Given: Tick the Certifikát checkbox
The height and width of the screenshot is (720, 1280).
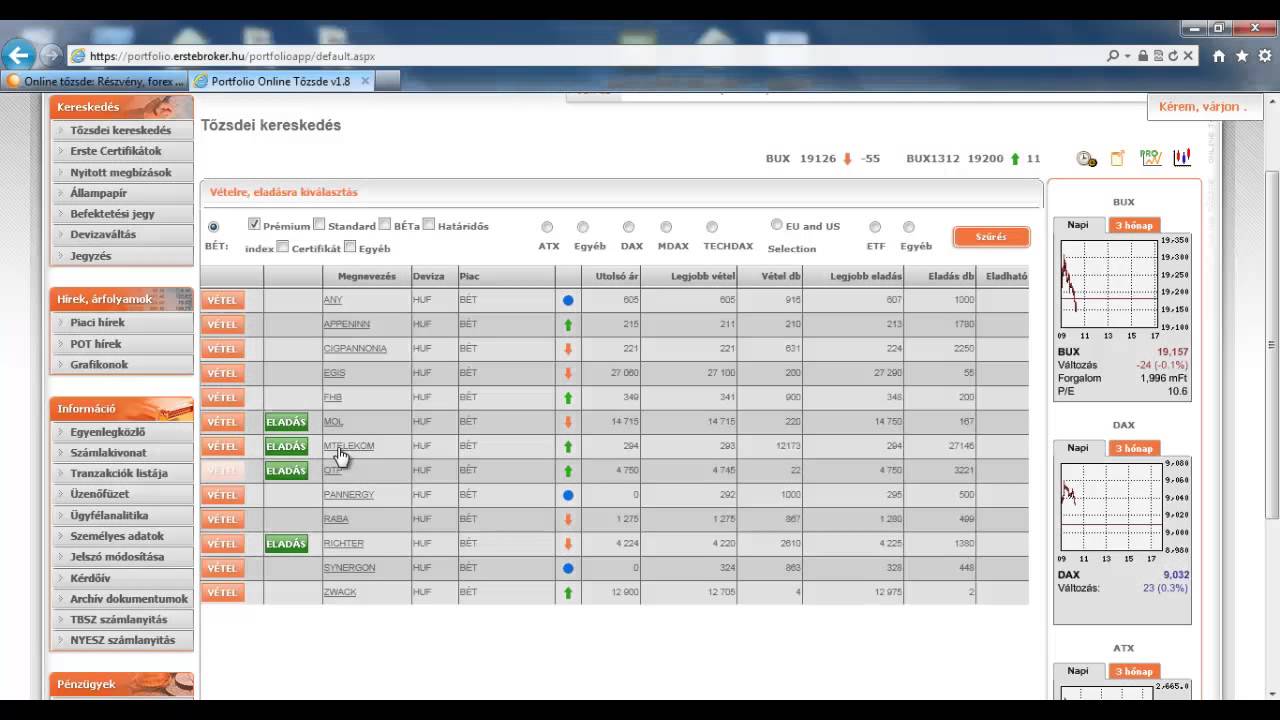Looking at the screenshot, I should coord(283,247).
